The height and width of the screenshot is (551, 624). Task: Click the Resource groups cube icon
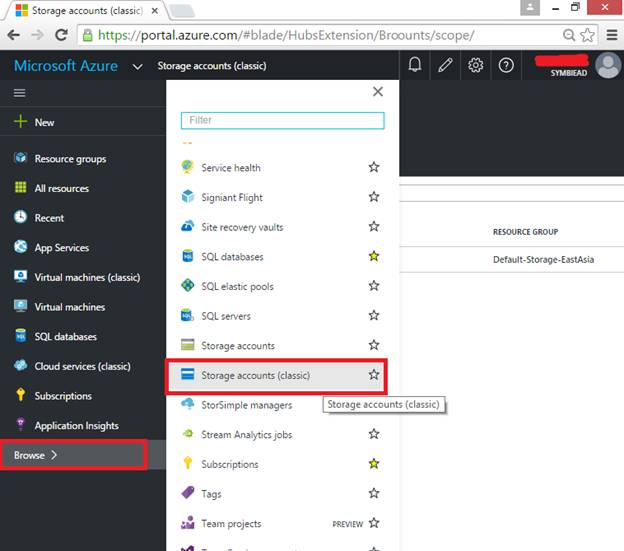coord(20,158)
